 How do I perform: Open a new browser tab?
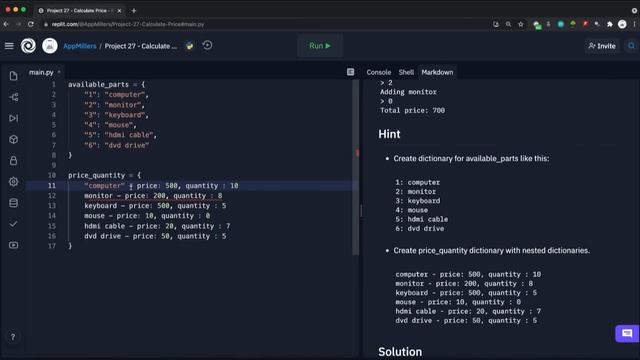pyautogui.click(x=134, y=11)
